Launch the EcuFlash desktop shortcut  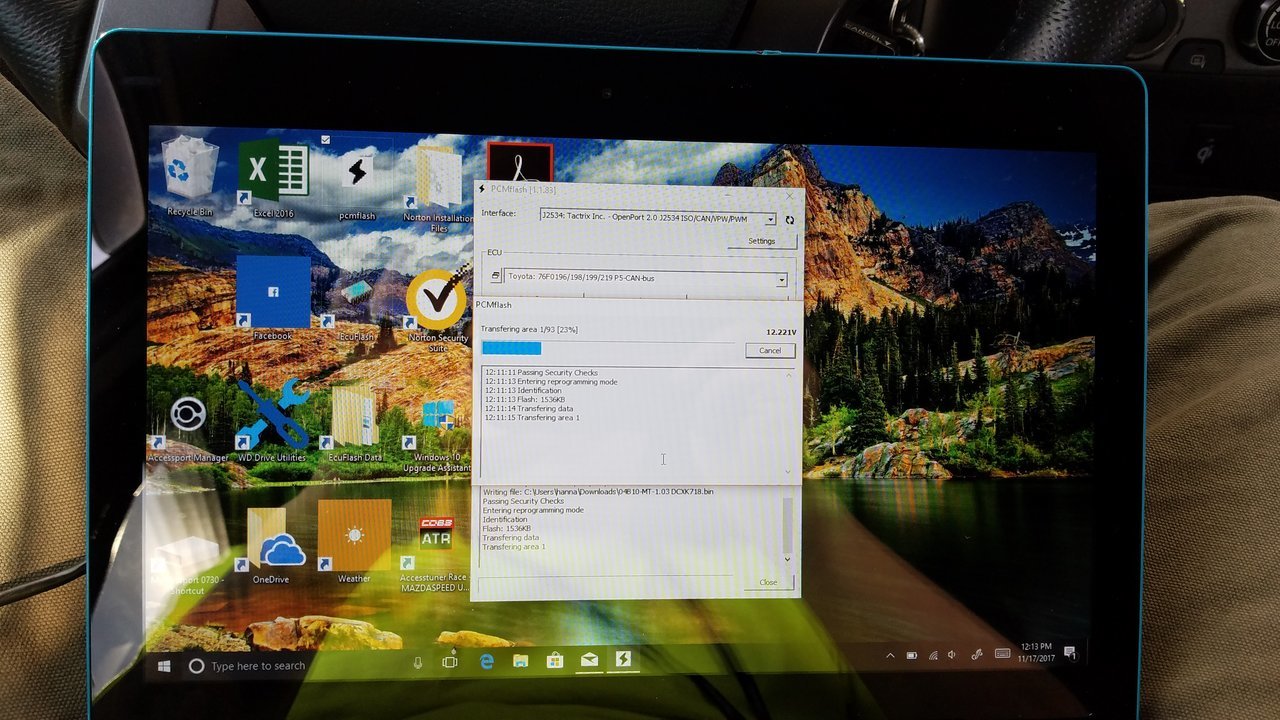(357, 308)
